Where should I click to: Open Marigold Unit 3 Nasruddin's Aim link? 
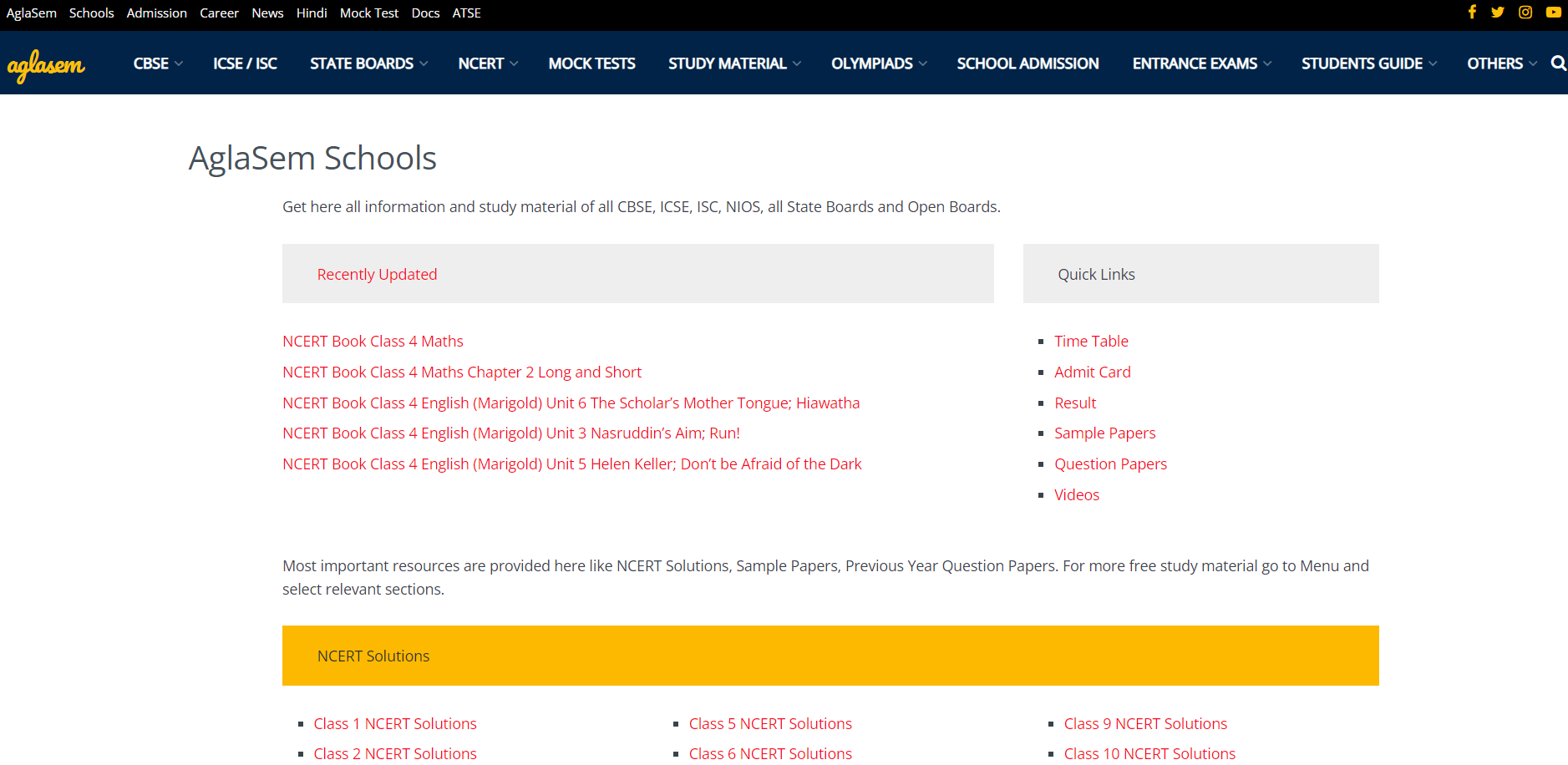511,433
